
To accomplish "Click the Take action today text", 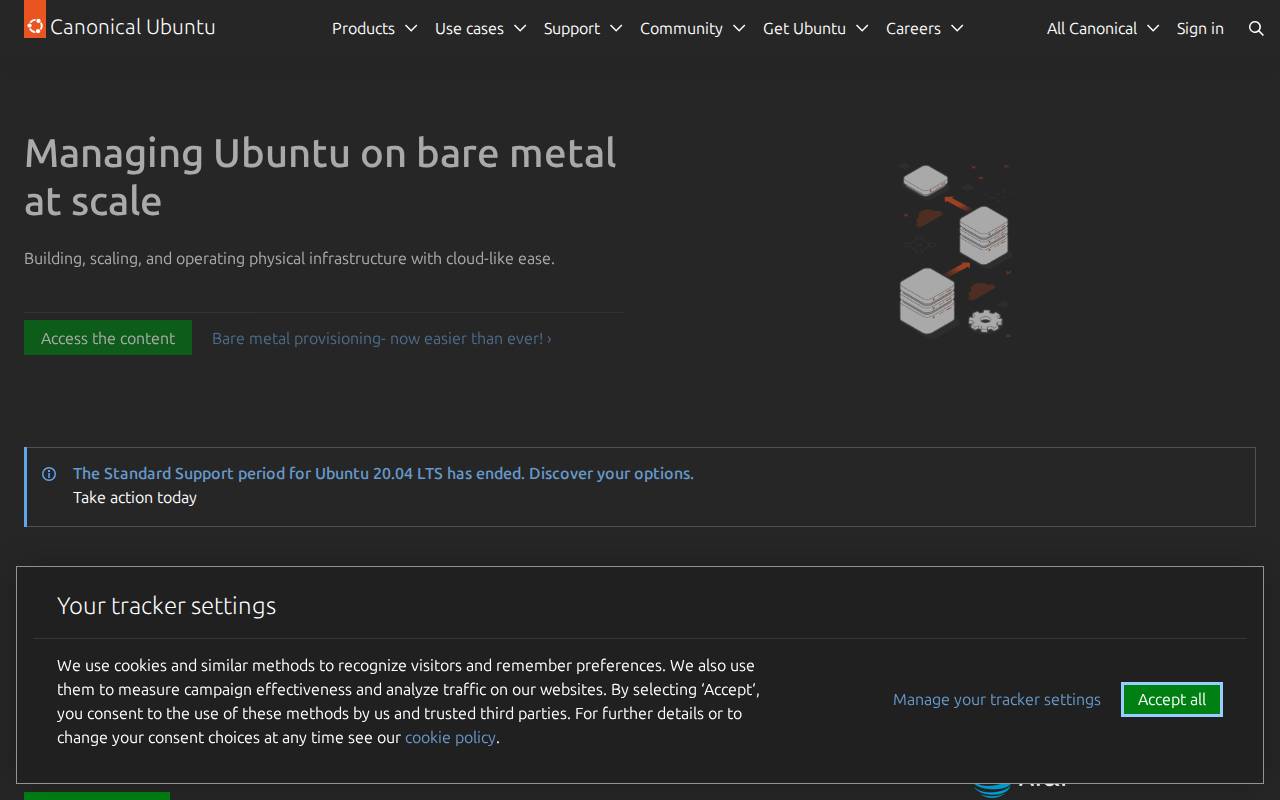I will tap(135, 497).
